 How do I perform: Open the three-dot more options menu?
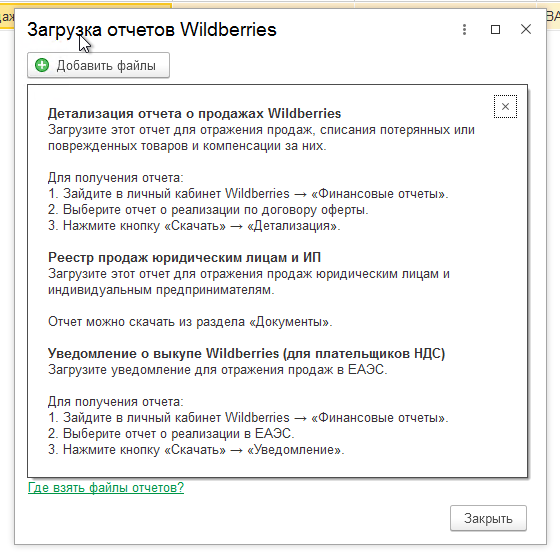(464, 29)
